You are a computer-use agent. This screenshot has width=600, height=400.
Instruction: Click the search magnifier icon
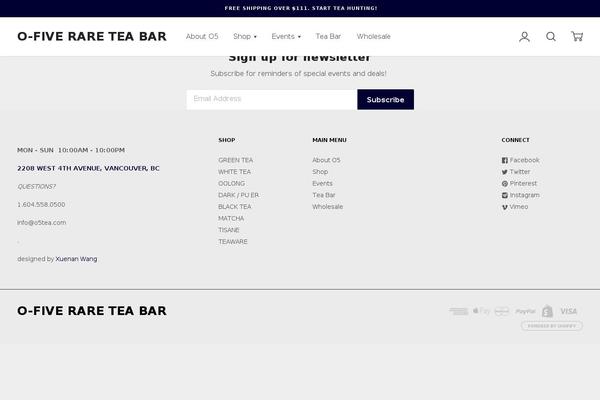(551, 37)
